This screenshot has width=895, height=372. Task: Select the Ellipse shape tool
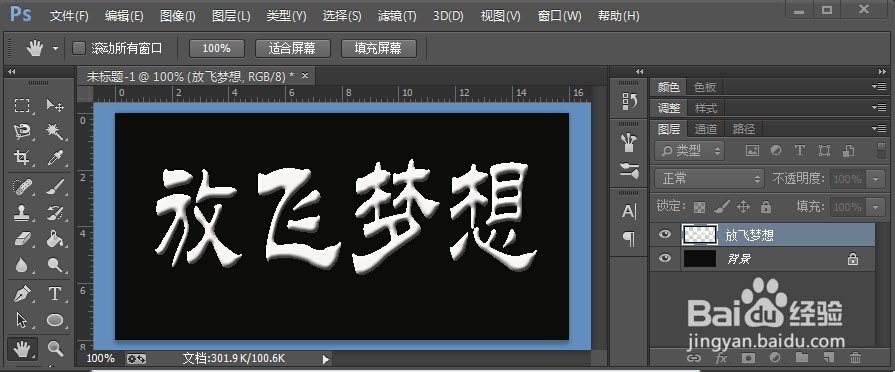click(55, 320)
